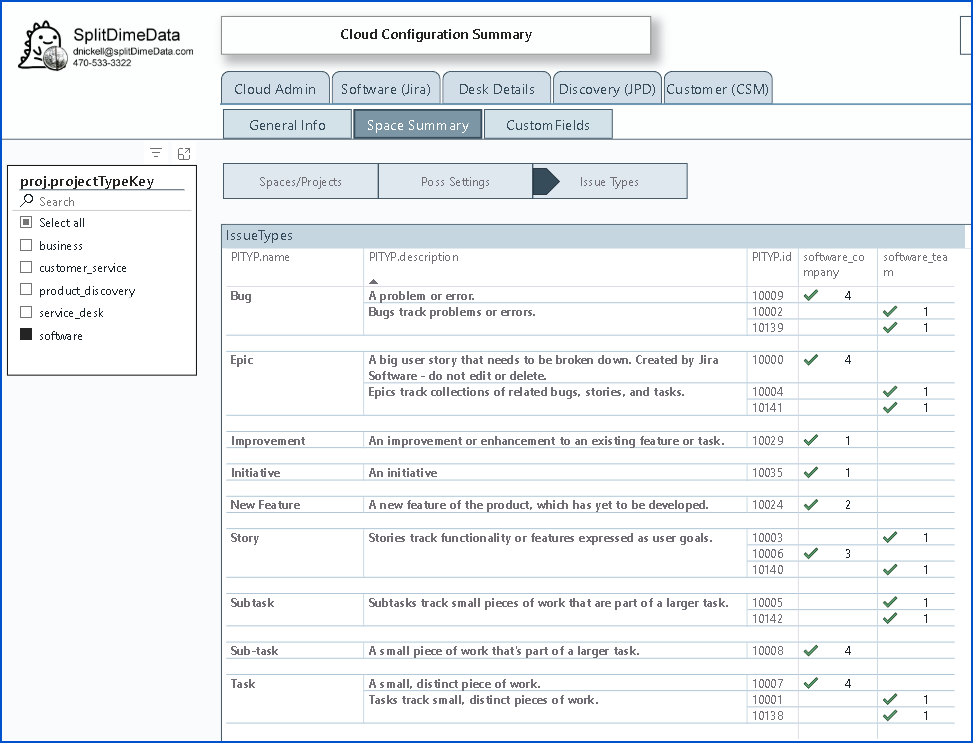Select the Subtask issue type row
This screenshot has height=743, width=973.
(252, 603)
